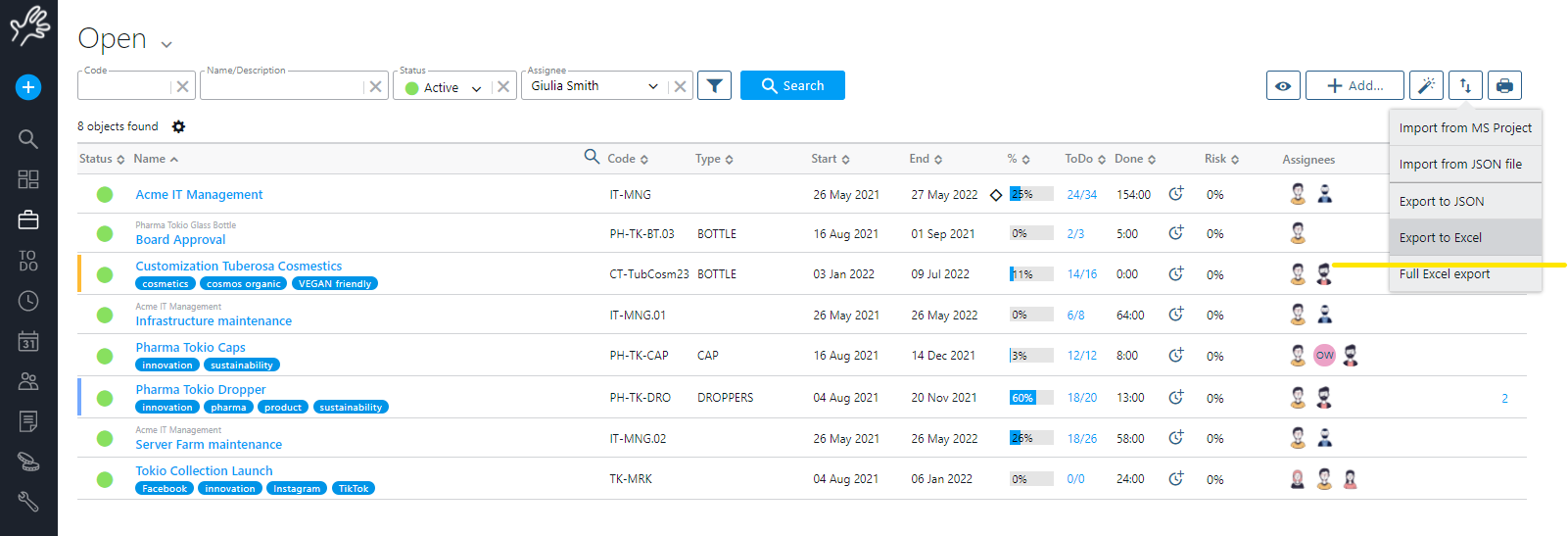Open the ToDo list sidebar icon
Image resolution: width=1568 pixels, height=536 pixels.
pyautogui.click(x=28, y=261)
